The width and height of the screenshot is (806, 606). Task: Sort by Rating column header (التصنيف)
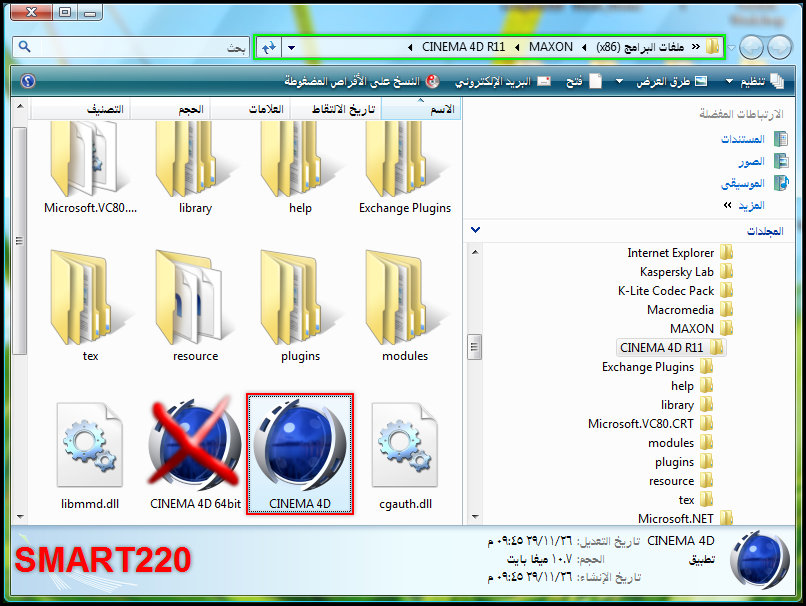coord(81,109)
